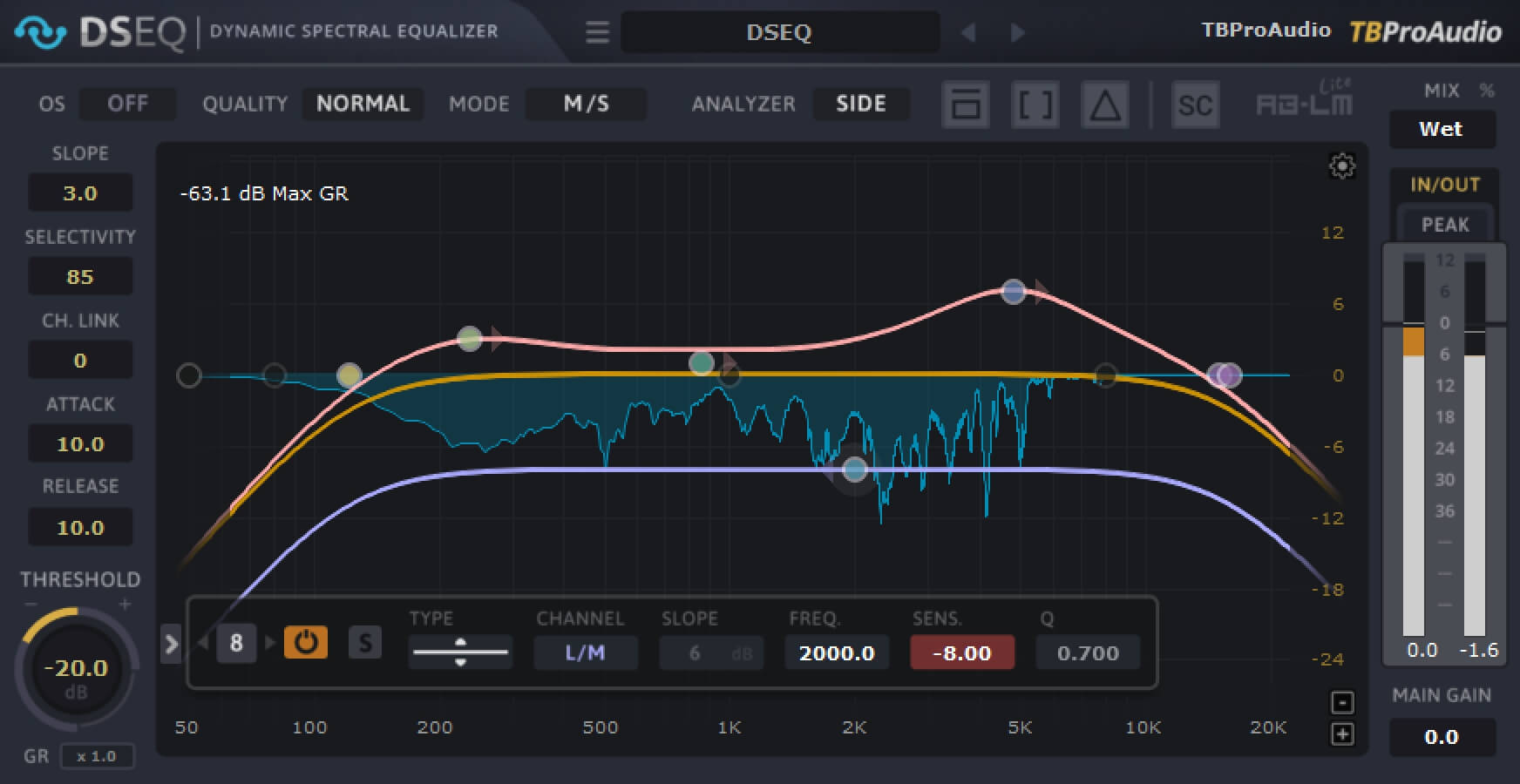Toggle band 8 power button
1520x784 pixels.
[x=306, y=643]
